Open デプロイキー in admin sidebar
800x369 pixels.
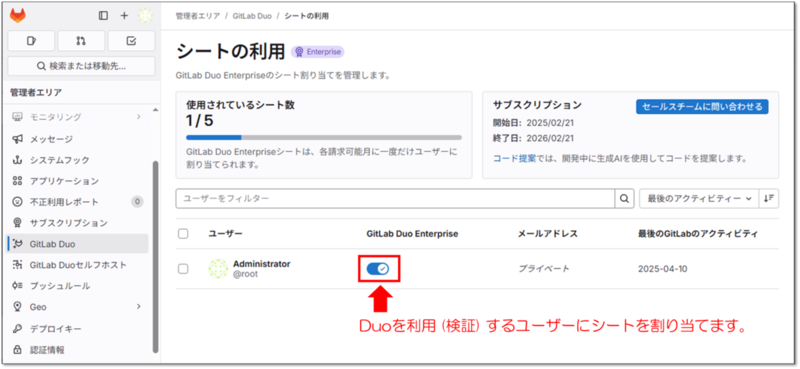click(x=78, y=328)
